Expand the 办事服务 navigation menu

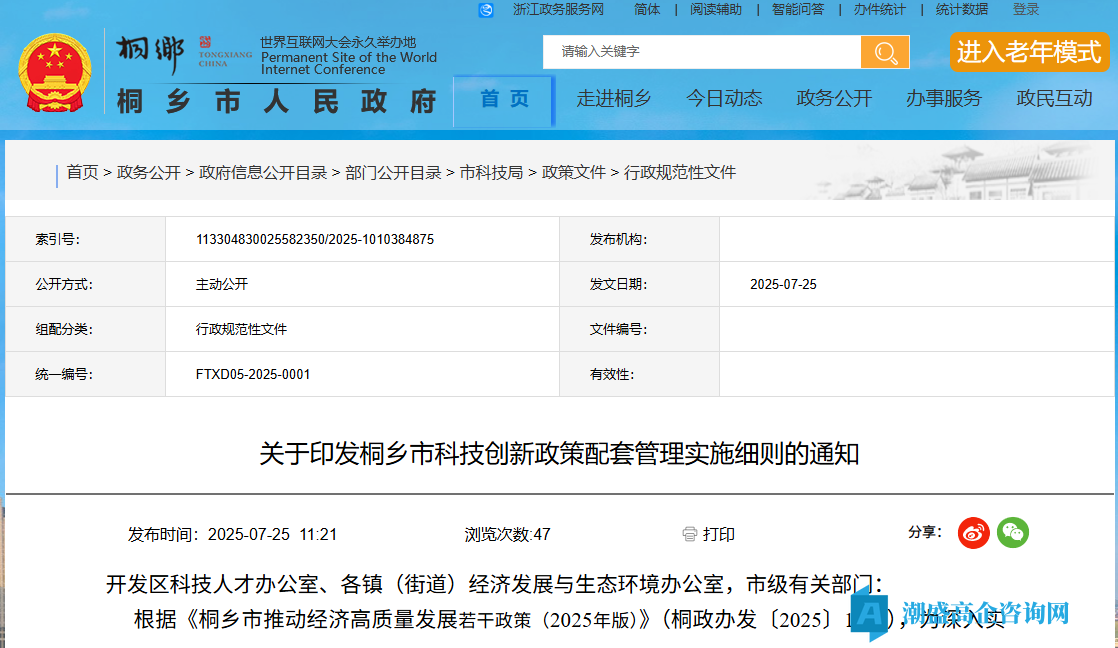(943, 99)
